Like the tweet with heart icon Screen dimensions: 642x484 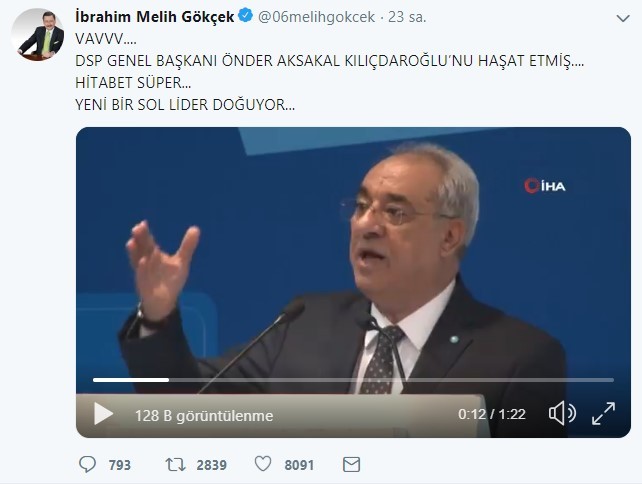tap(263, 464)
